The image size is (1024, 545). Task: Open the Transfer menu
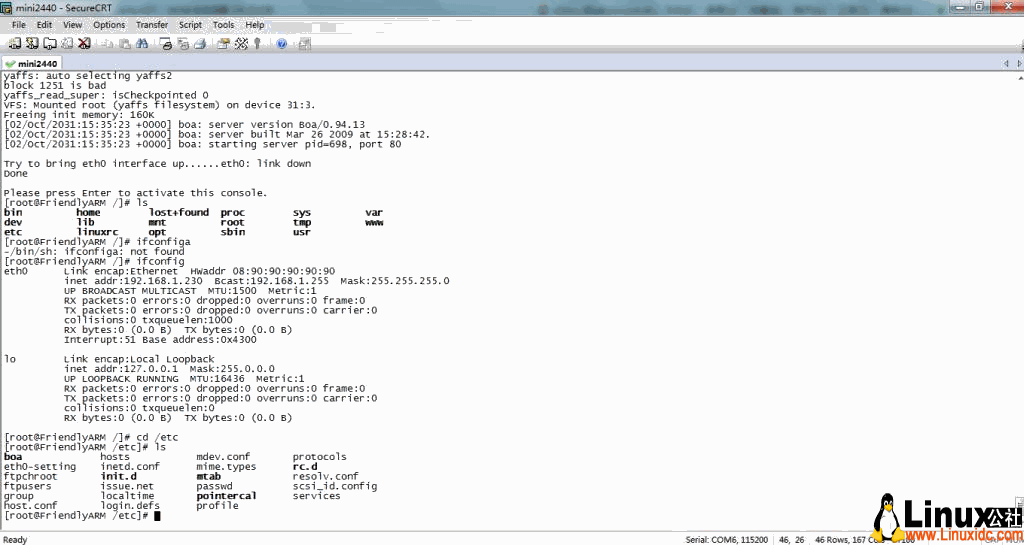click(x=152, y=25)
